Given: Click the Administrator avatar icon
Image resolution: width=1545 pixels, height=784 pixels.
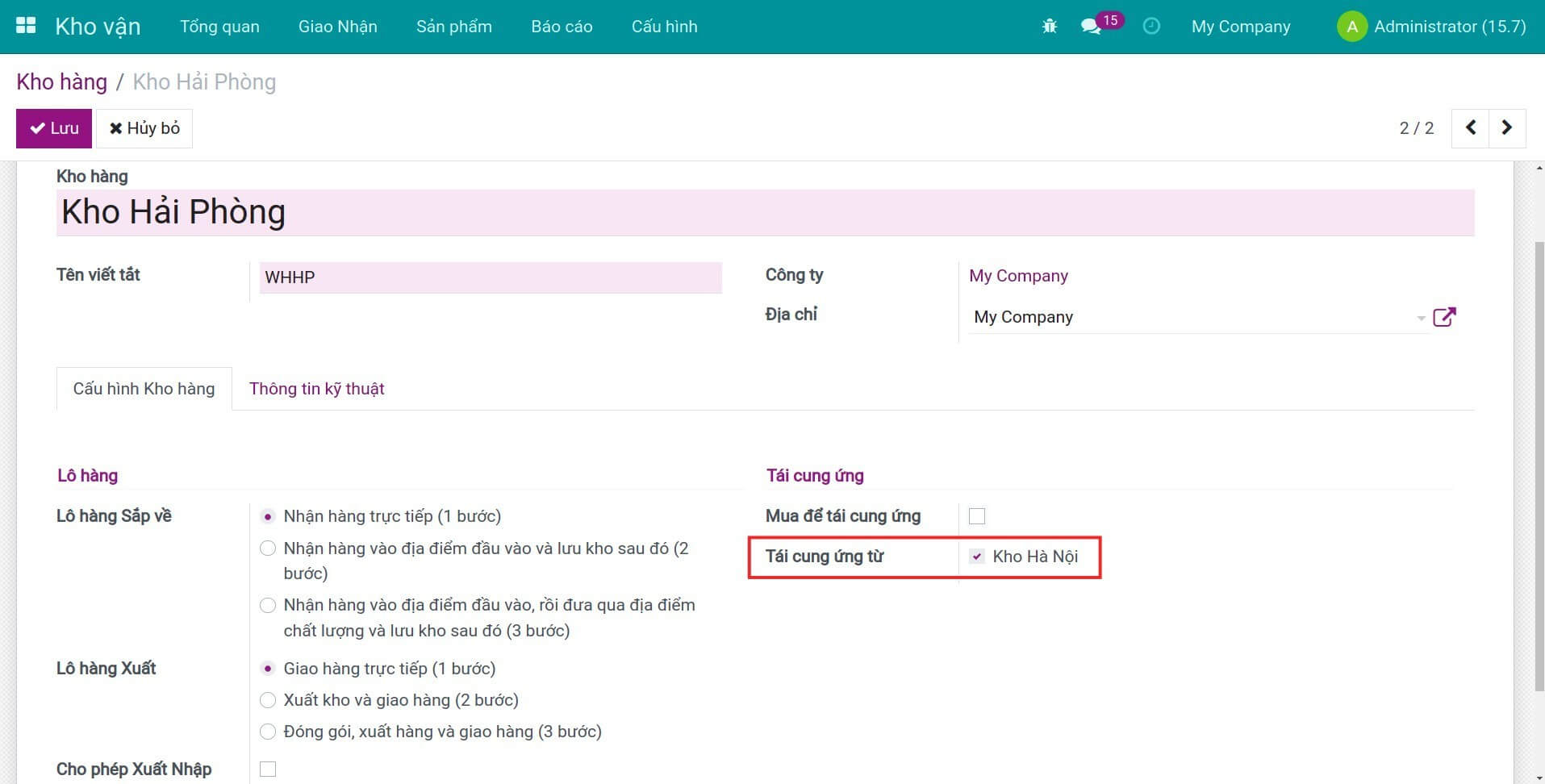Looking at the screenshot, I should pyautogui.click(x=1352, y=27).
